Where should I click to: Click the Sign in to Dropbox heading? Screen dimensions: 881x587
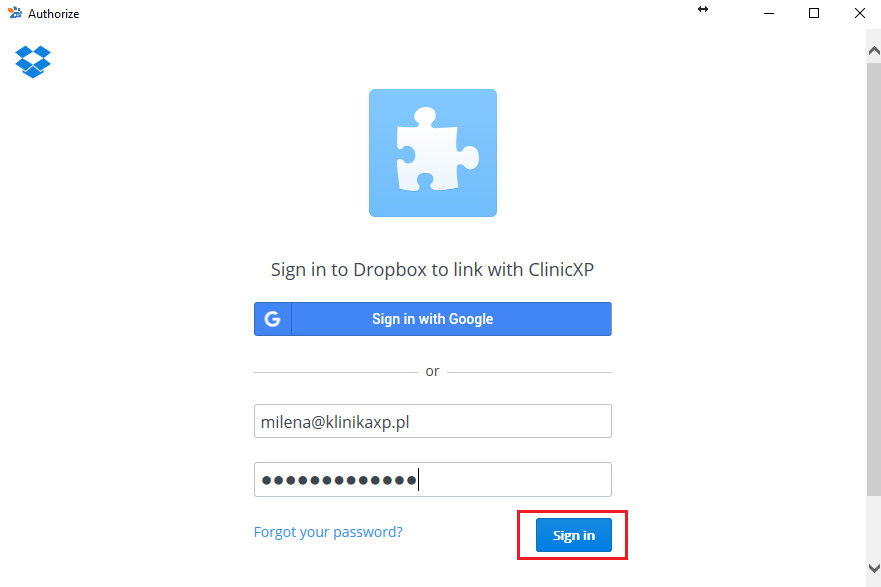432,270
